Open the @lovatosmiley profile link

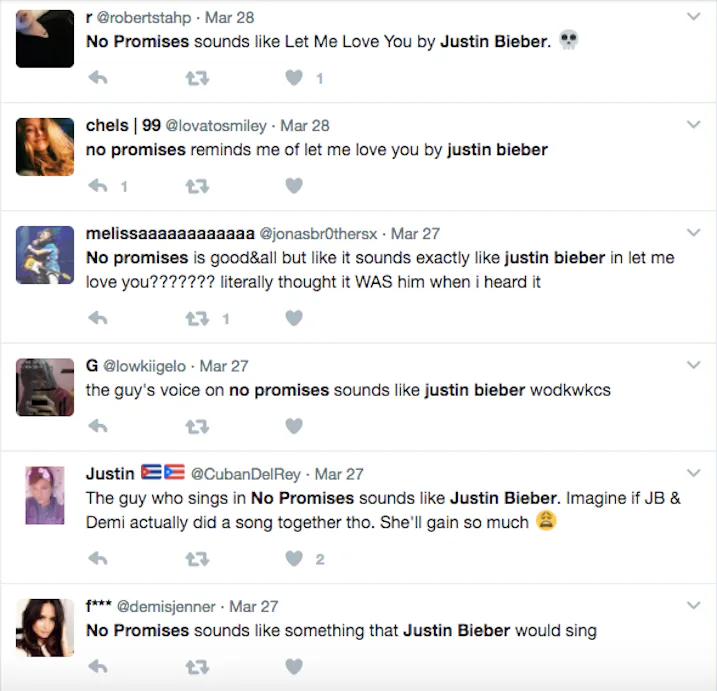coord(216,126)
